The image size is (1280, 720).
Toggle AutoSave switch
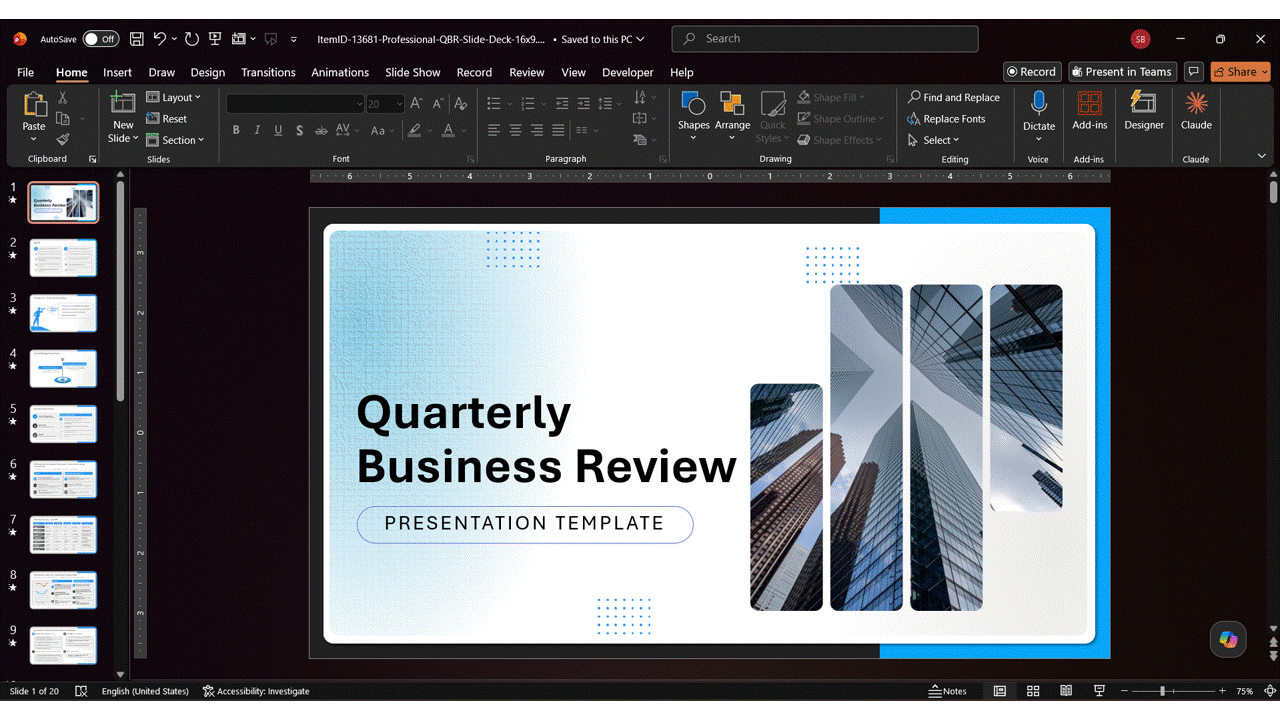coord(100,39)
